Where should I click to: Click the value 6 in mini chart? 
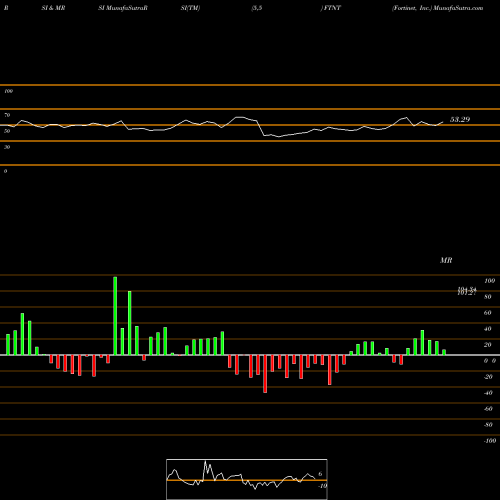pyautogui.click(x=320, y=474)
